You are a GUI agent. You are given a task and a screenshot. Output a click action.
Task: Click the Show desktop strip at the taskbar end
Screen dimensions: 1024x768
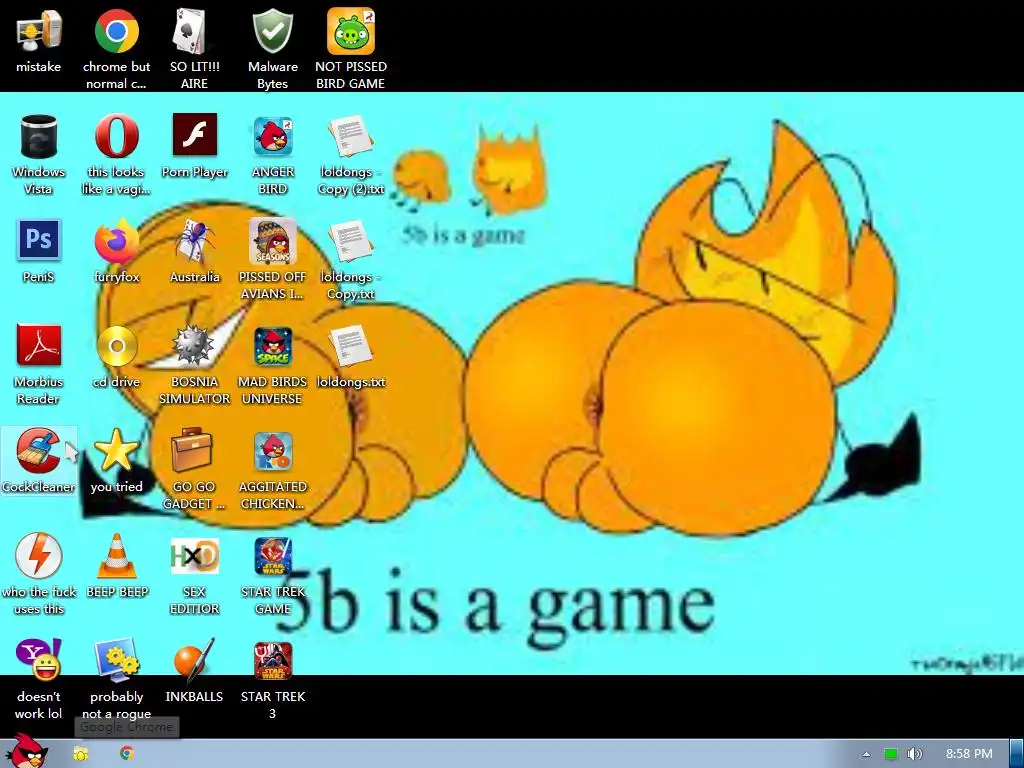point(1017,754)
